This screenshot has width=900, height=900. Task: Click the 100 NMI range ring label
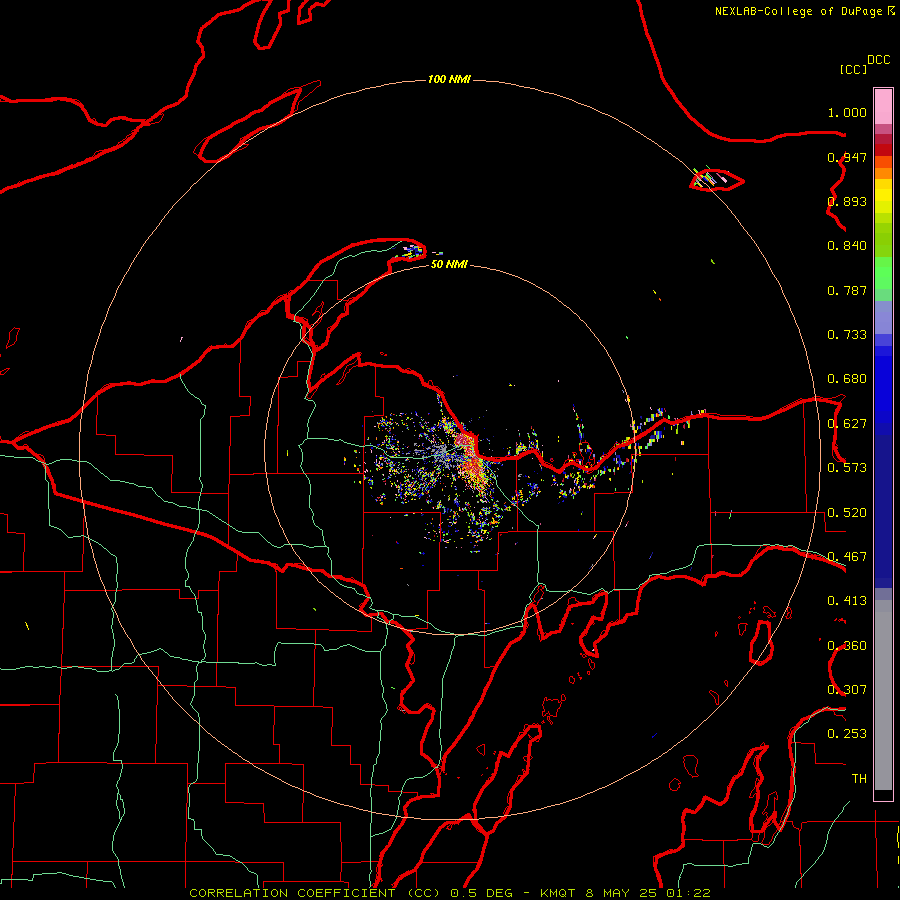[449, 79]
